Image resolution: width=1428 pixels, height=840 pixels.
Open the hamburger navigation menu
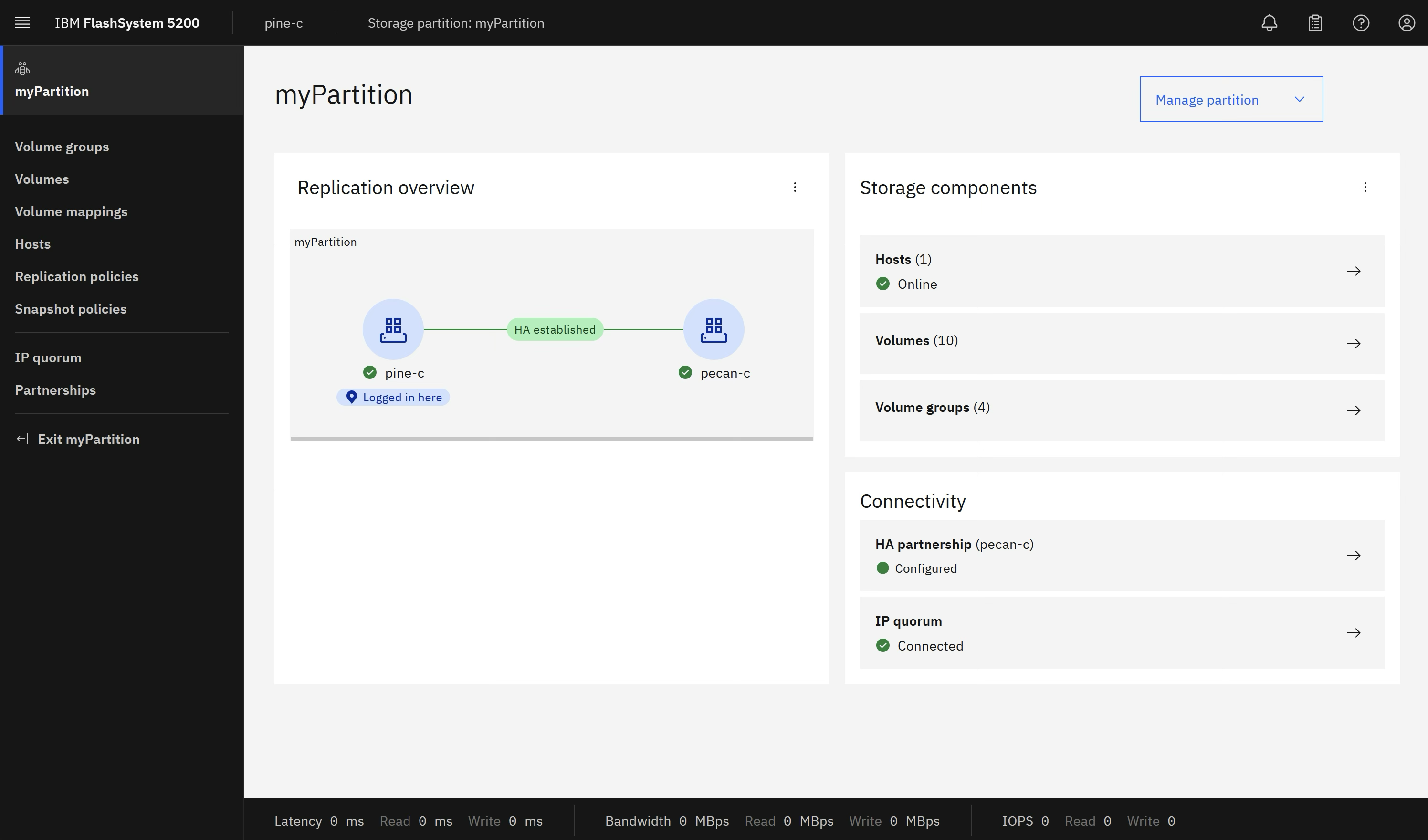point(22,23)
